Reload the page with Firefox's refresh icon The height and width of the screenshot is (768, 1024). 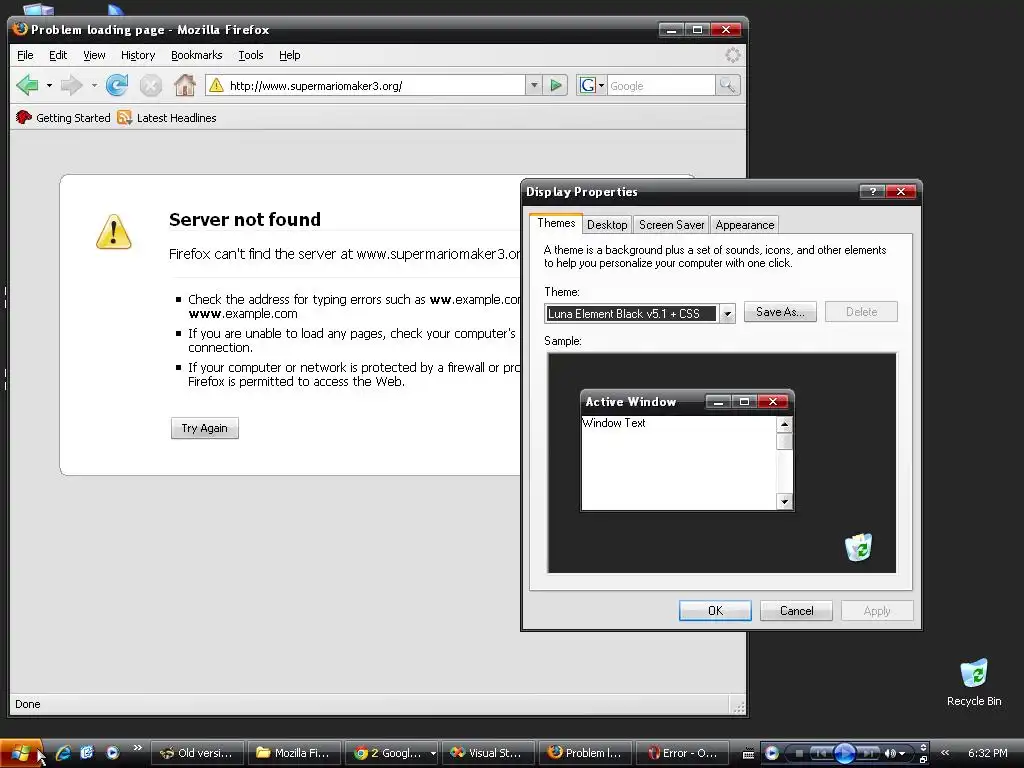click(x=117, y=85)
